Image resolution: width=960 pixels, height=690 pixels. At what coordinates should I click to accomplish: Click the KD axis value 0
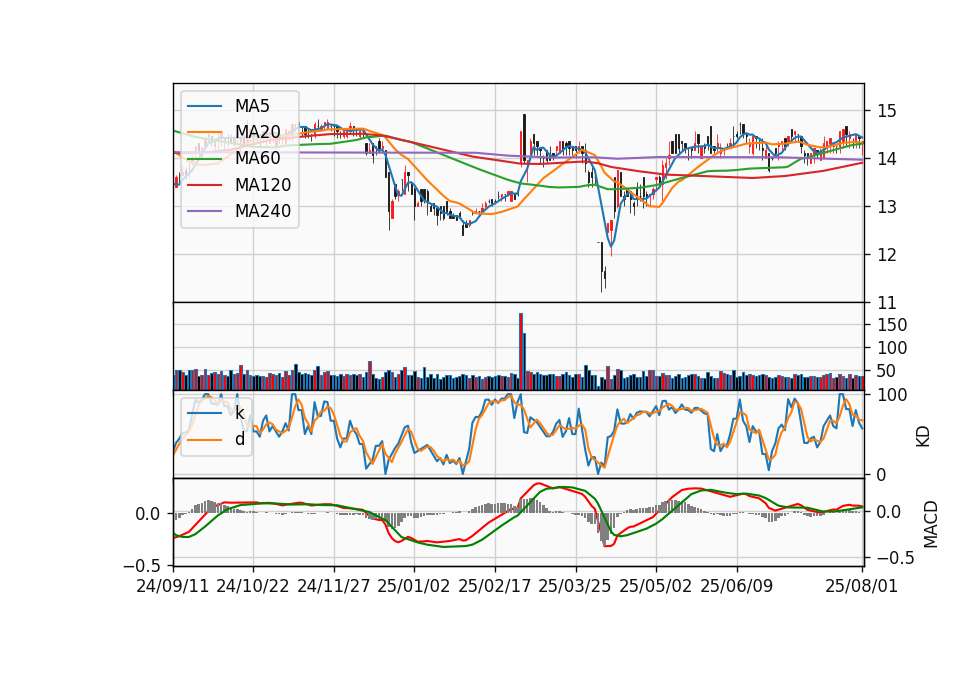pos(882,474)
